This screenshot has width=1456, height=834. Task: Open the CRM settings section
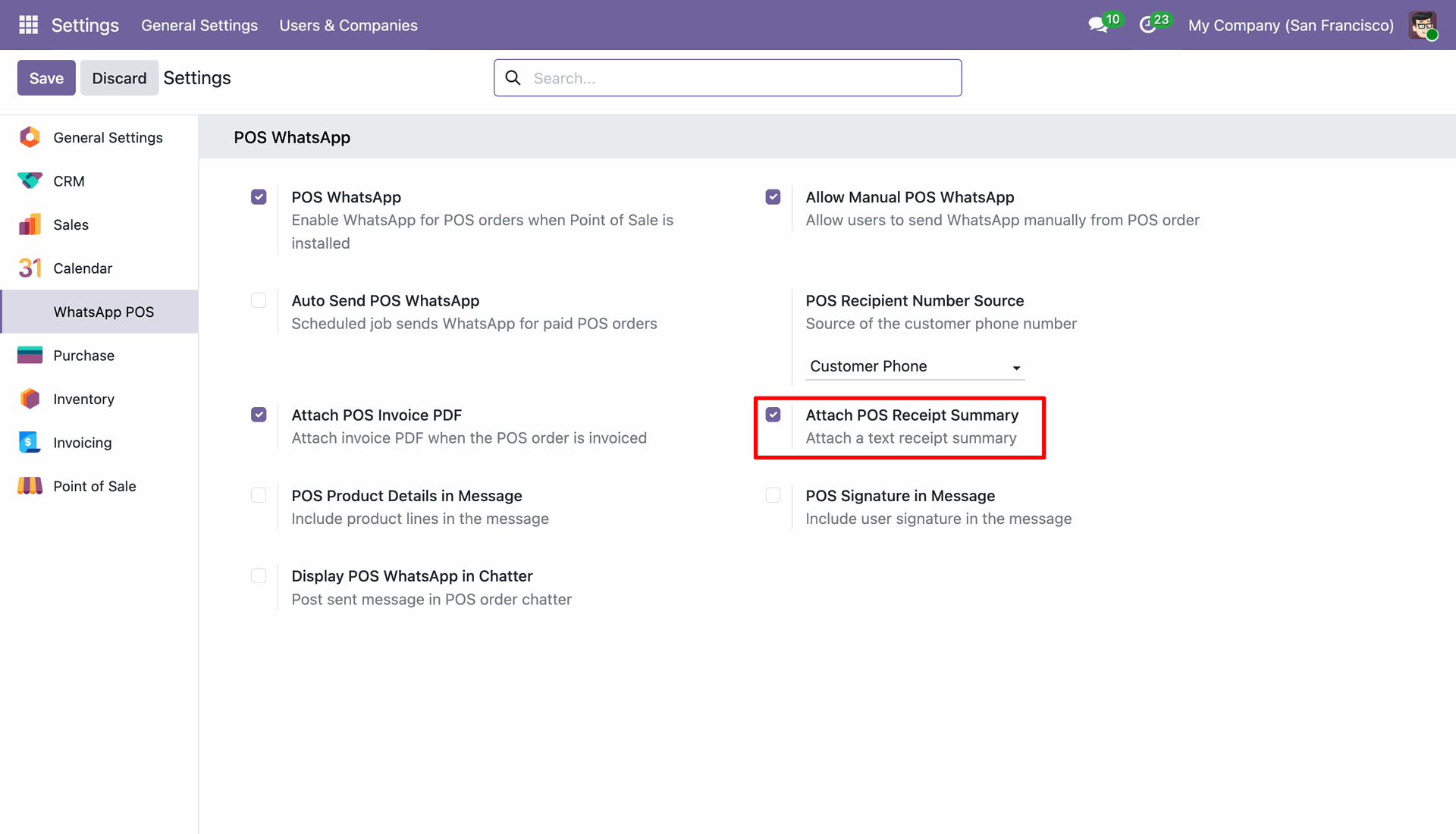click(x=99, y=181)
